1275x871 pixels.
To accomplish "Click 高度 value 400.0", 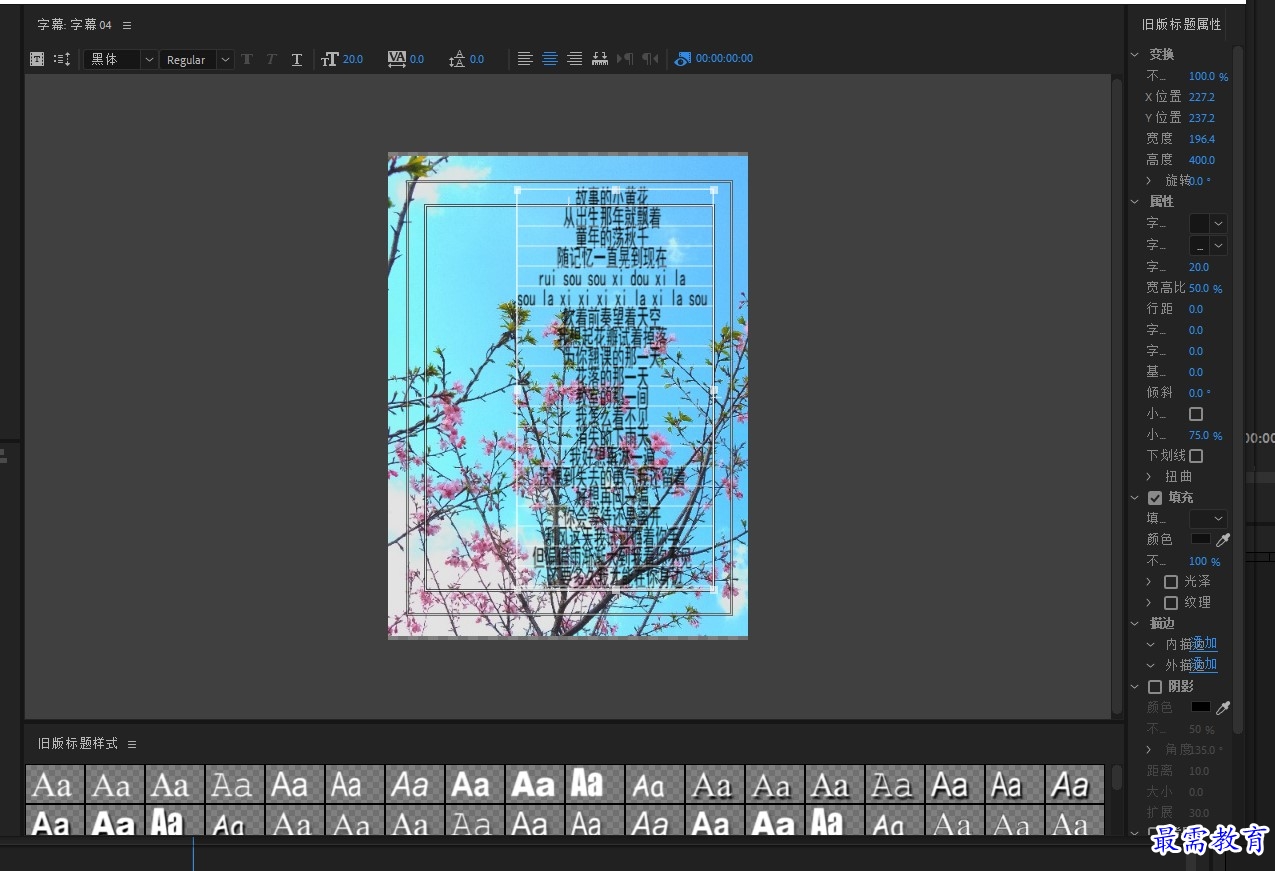I will 1202,160.
